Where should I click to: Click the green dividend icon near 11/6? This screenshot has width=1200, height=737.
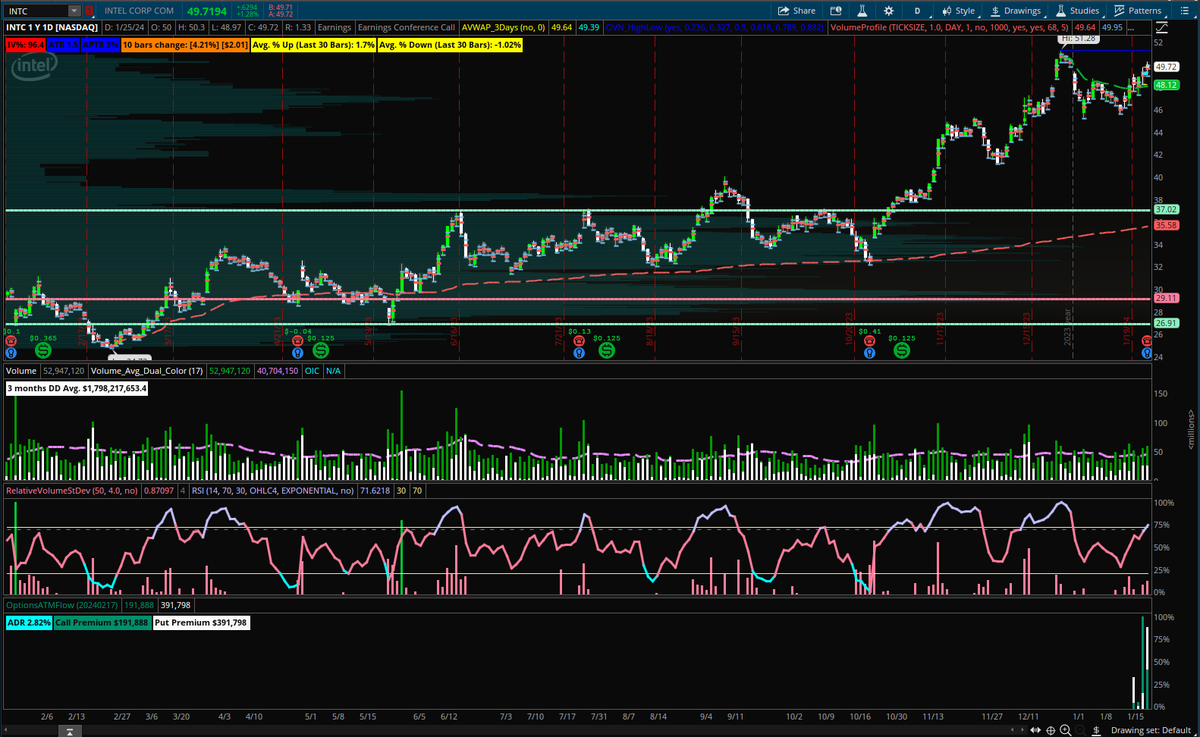[x=901, y=352]
